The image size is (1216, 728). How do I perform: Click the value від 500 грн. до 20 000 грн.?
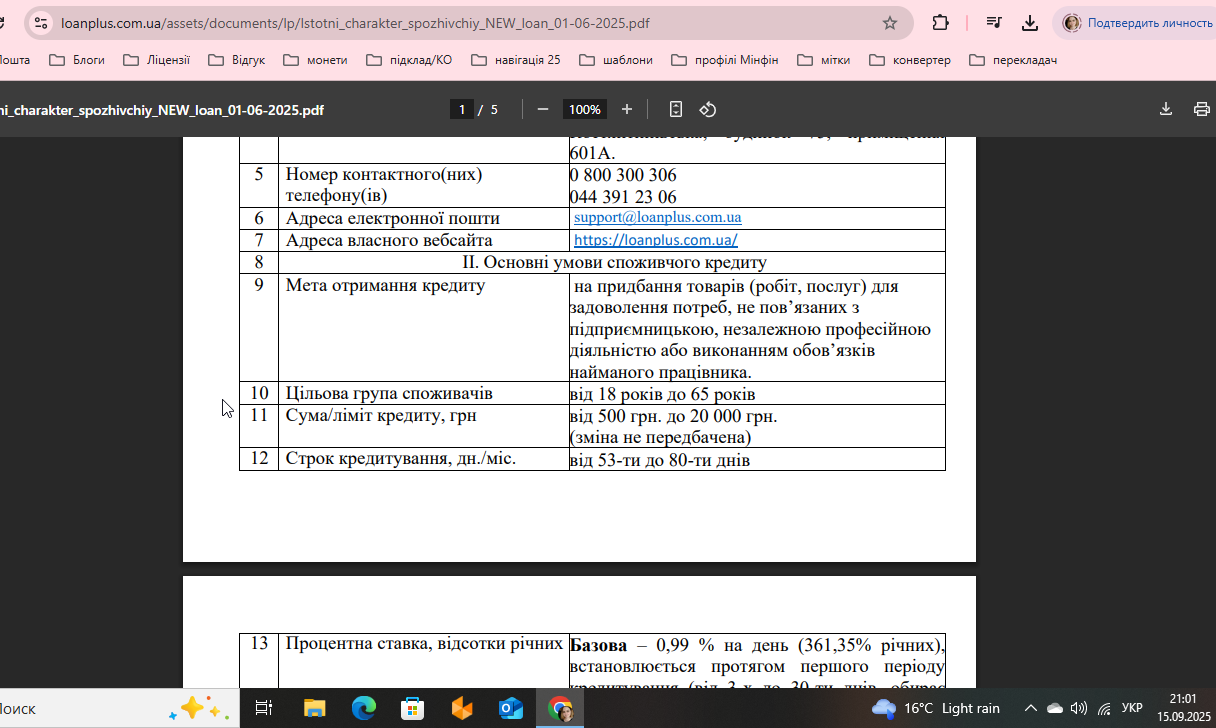click(673, 416)
